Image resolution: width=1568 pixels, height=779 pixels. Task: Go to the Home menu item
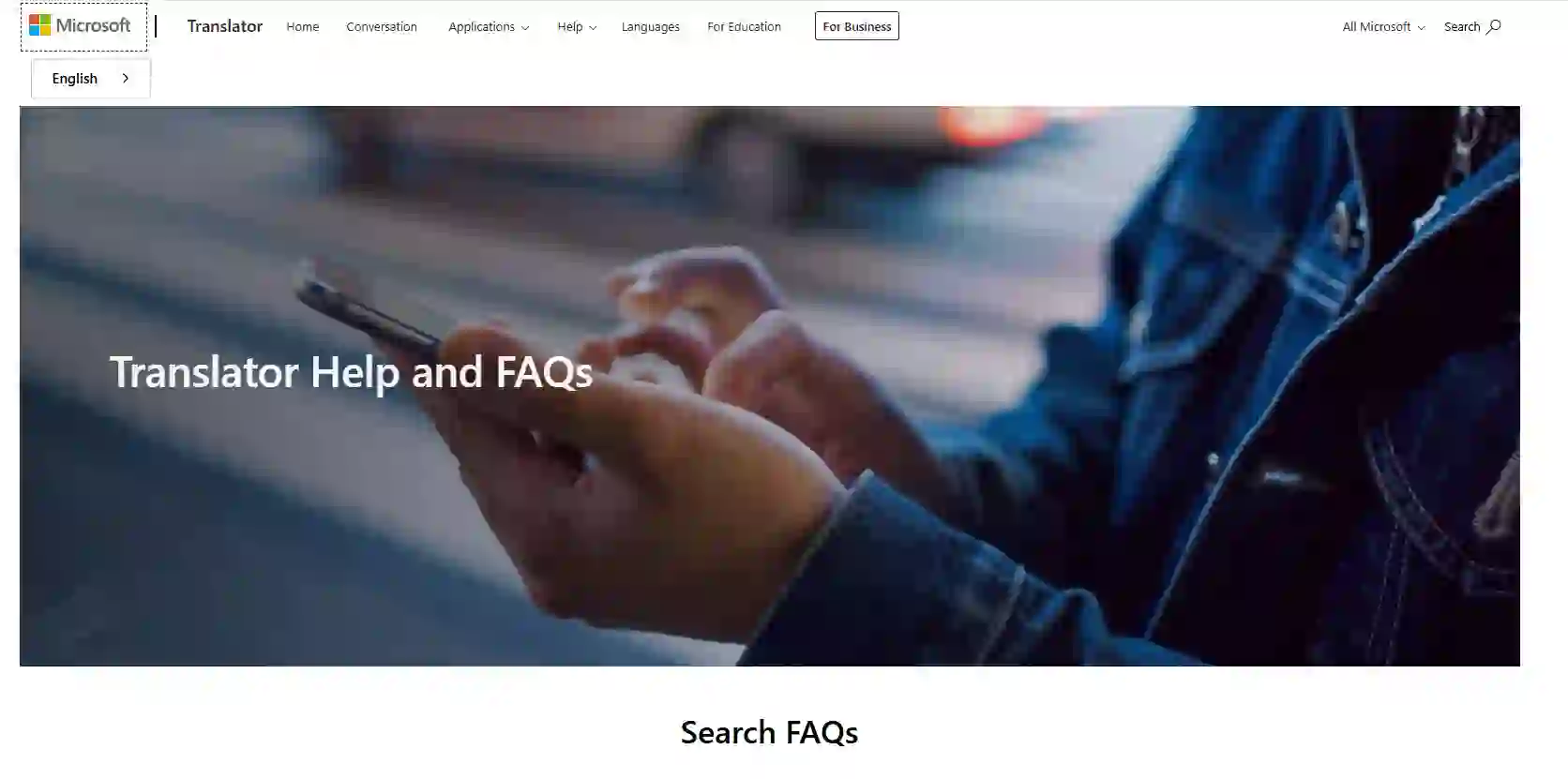[303, 27]
